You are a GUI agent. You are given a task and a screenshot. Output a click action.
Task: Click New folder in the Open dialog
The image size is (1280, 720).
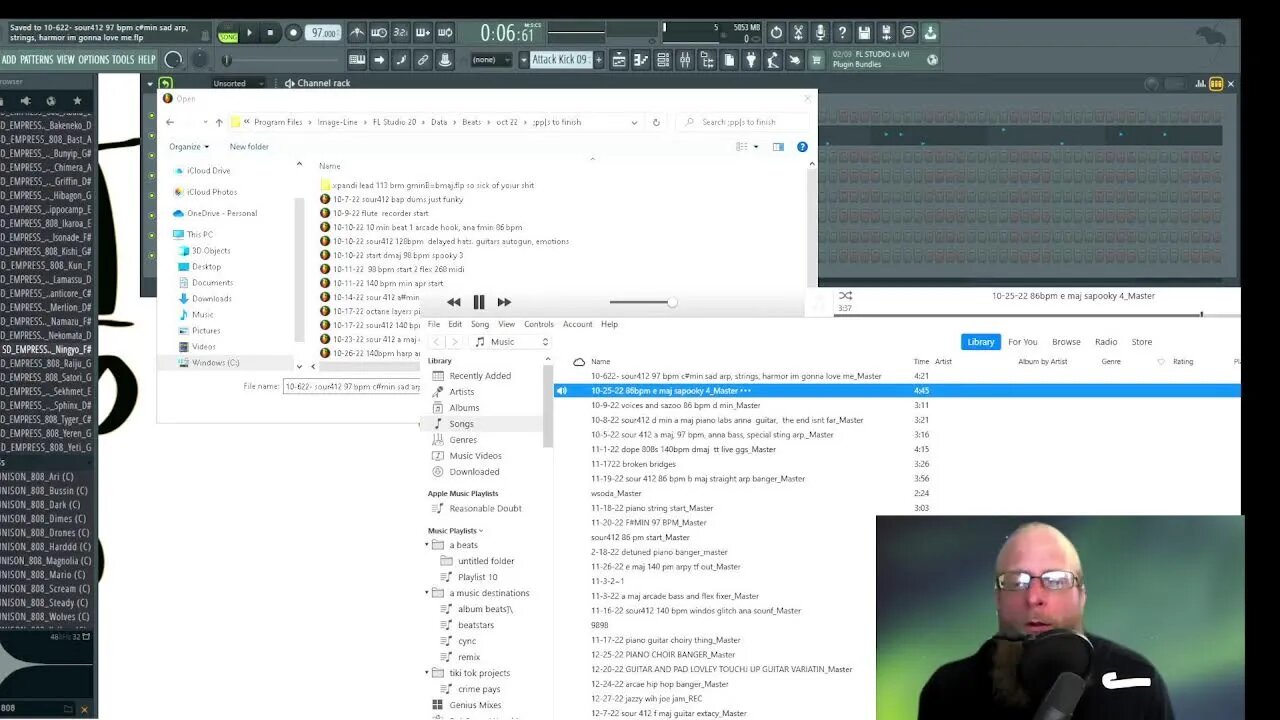249,147
